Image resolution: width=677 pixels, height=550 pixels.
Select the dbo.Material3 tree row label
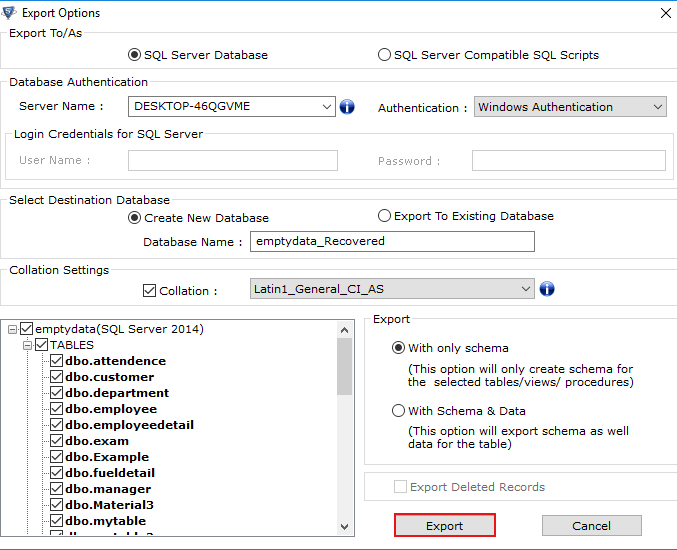coord(110,504)
